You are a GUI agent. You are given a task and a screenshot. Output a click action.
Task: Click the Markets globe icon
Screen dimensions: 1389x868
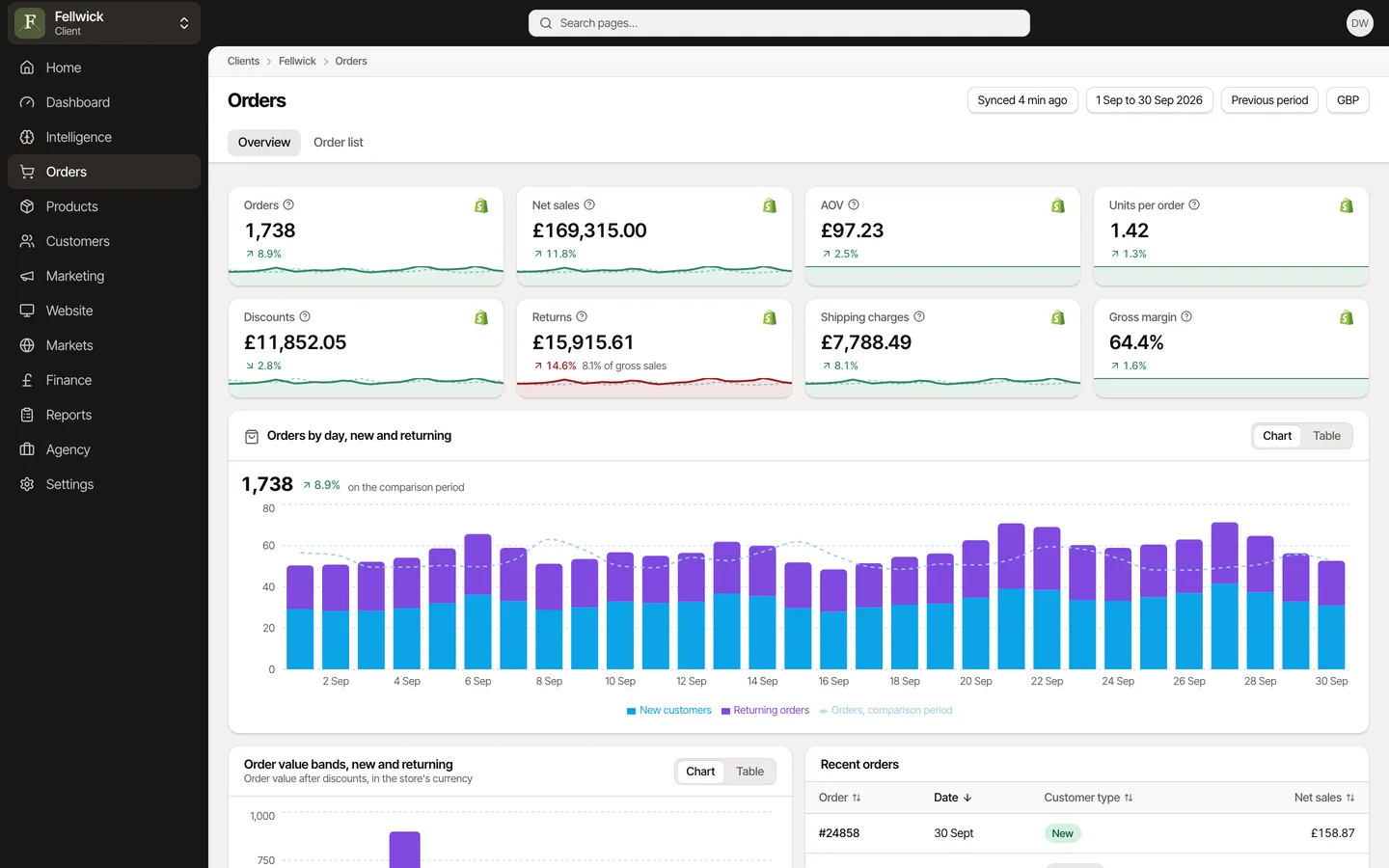[27, 345]
